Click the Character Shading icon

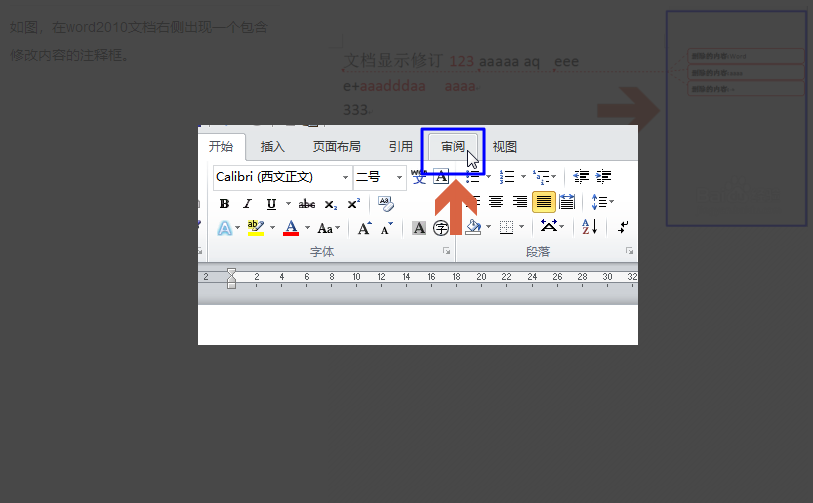click(419, 228)
